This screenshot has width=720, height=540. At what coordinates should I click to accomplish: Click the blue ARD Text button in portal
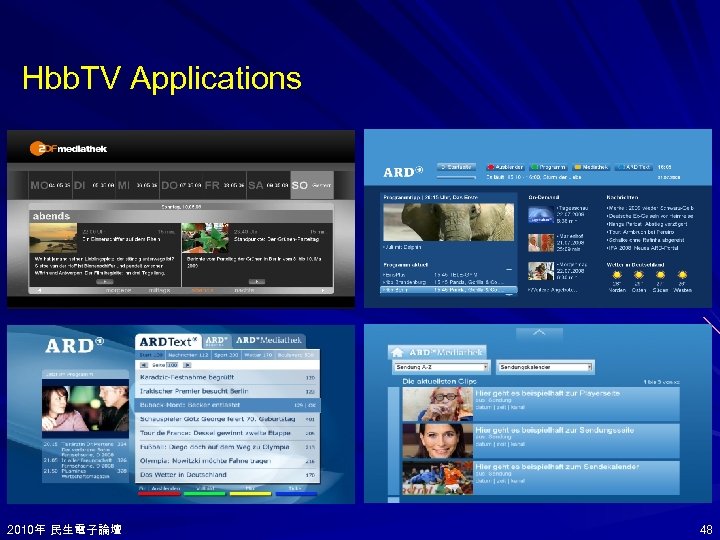(x=634, y=167)
